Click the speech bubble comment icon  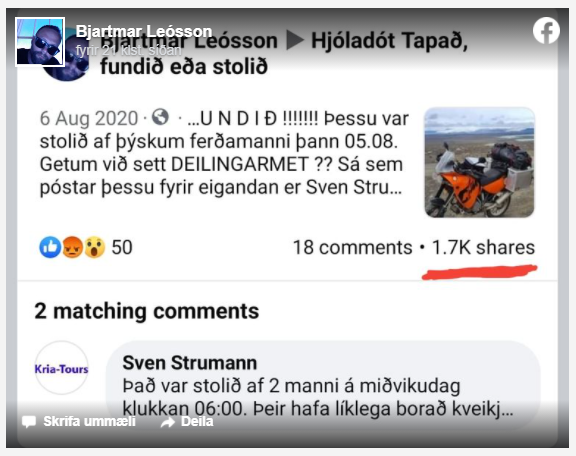click(29, 421)
